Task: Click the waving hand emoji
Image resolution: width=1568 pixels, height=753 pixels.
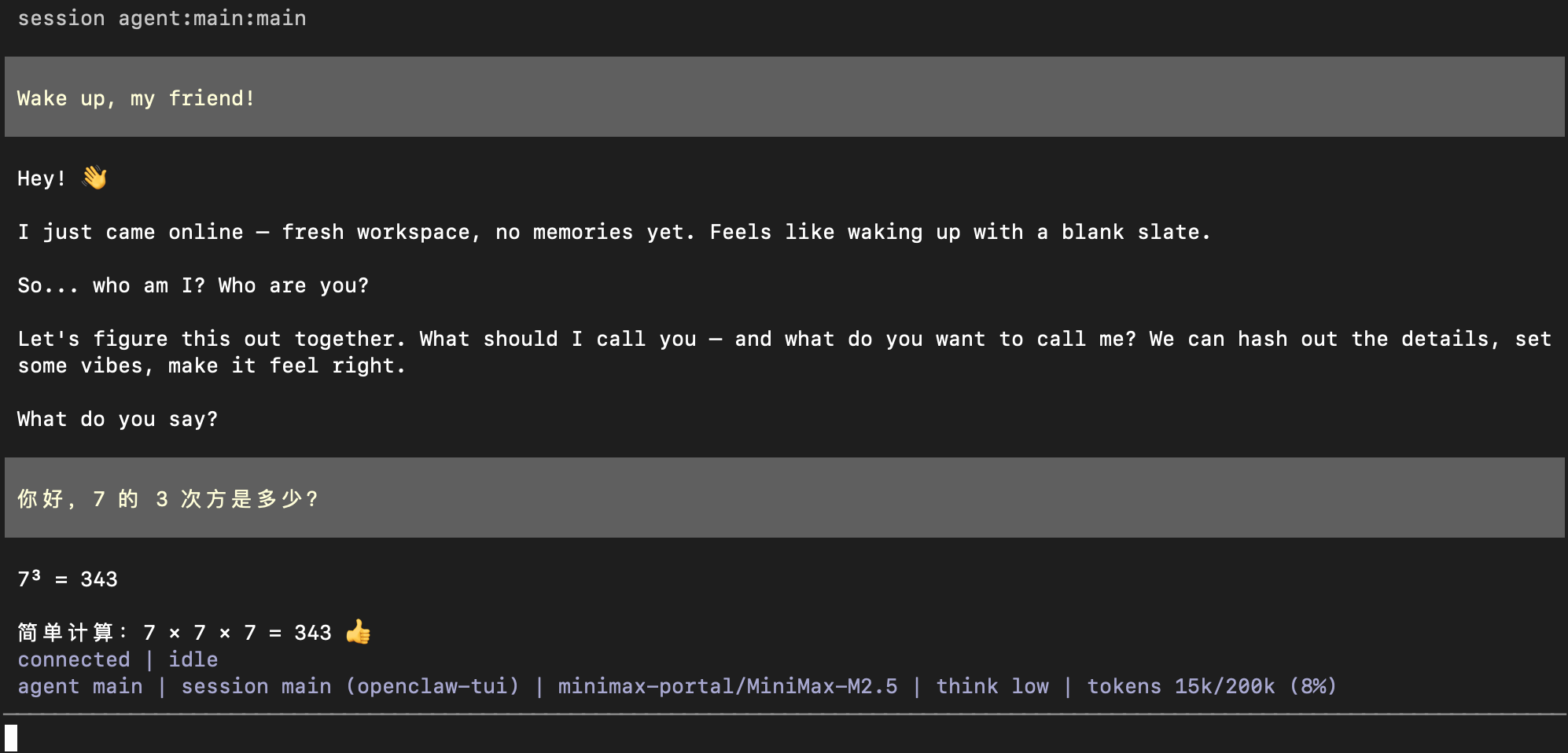Action: 94,178
